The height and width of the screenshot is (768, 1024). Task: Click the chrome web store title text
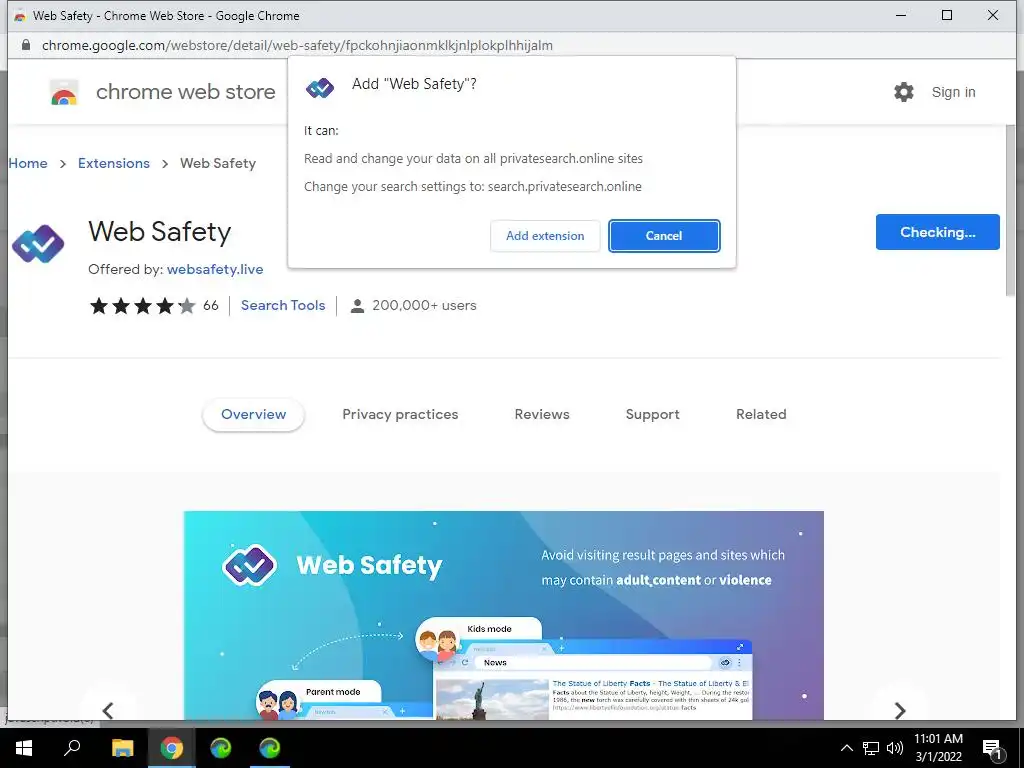185,92
